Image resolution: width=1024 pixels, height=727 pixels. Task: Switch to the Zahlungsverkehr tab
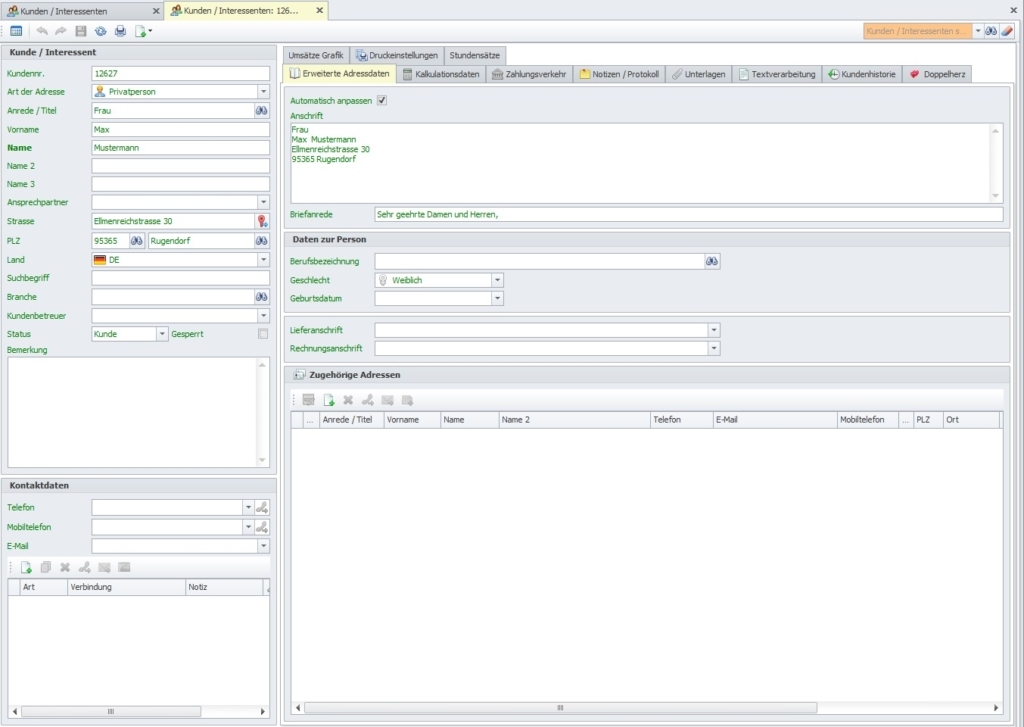point(529,74)
